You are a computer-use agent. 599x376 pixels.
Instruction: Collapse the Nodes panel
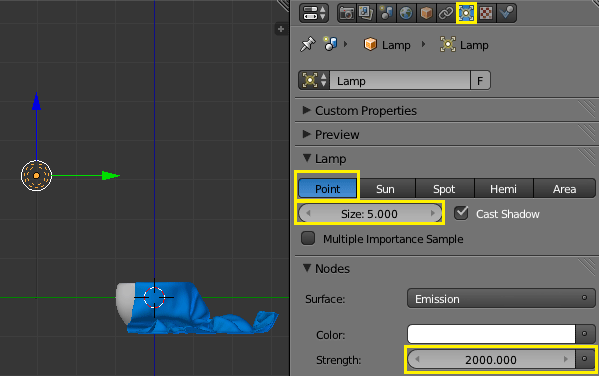pyautogui.click(x=306, y=268)
